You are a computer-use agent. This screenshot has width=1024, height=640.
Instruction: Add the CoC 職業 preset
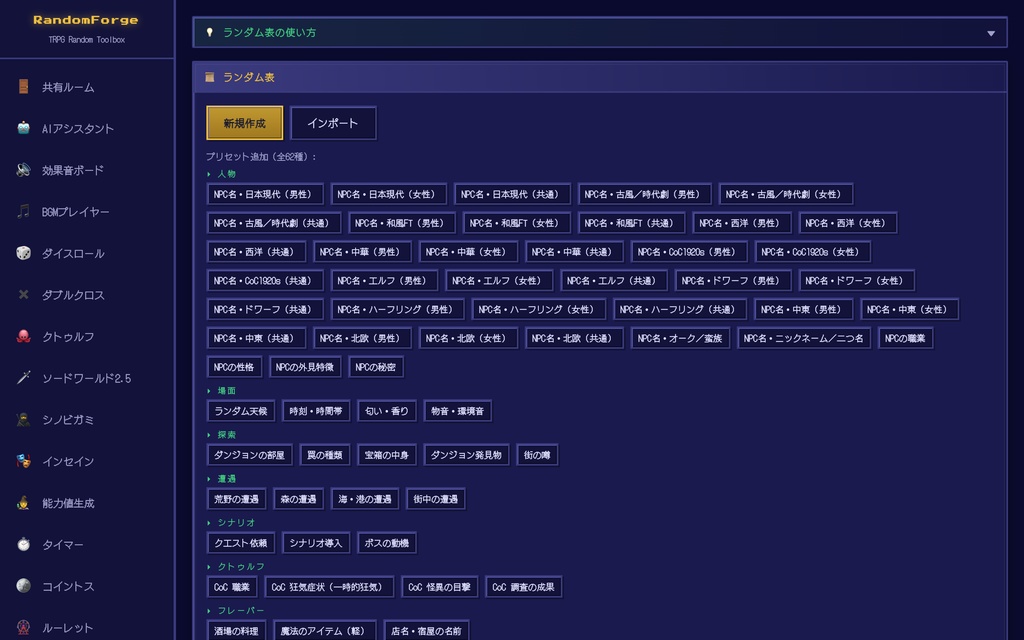click(232, 587)
